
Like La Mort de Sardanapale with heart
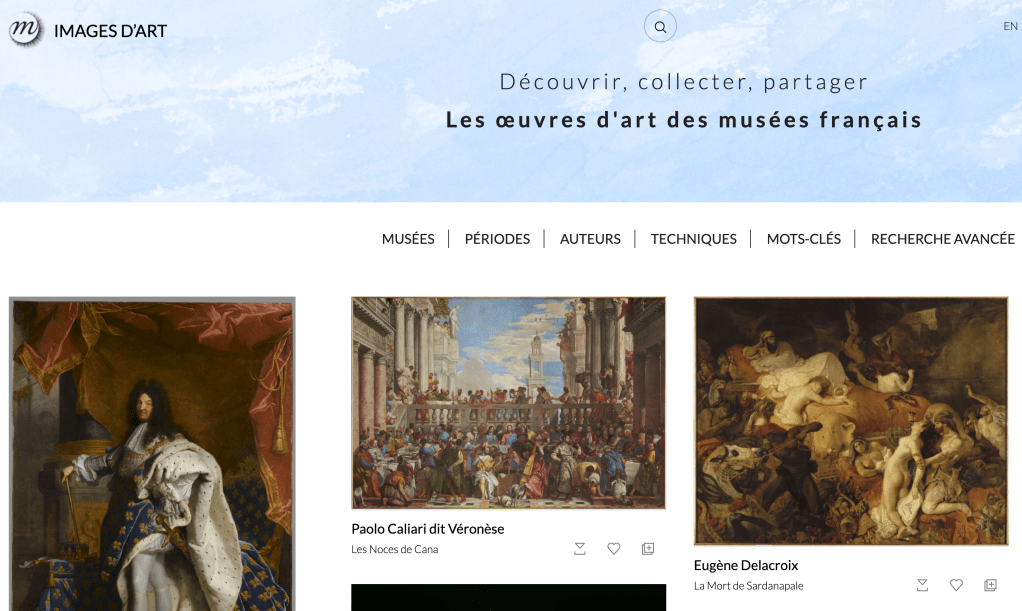point(956,585)
